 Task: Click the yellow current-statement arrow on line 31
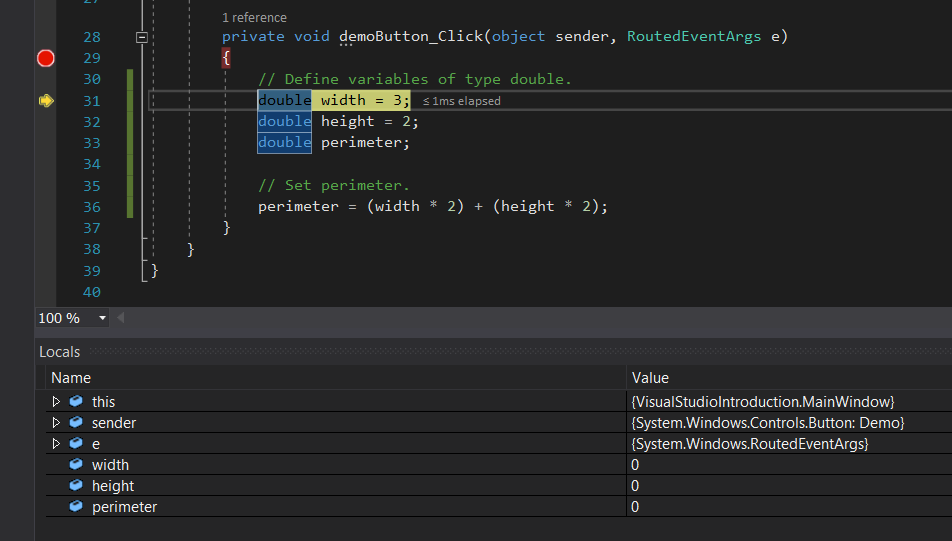45,100
